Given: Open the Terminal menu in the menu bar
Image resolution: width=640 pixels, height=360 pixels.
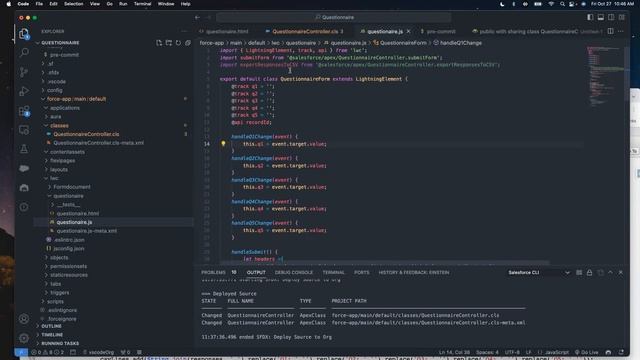Looking at the screenshot, I should (x=142, y=4).
